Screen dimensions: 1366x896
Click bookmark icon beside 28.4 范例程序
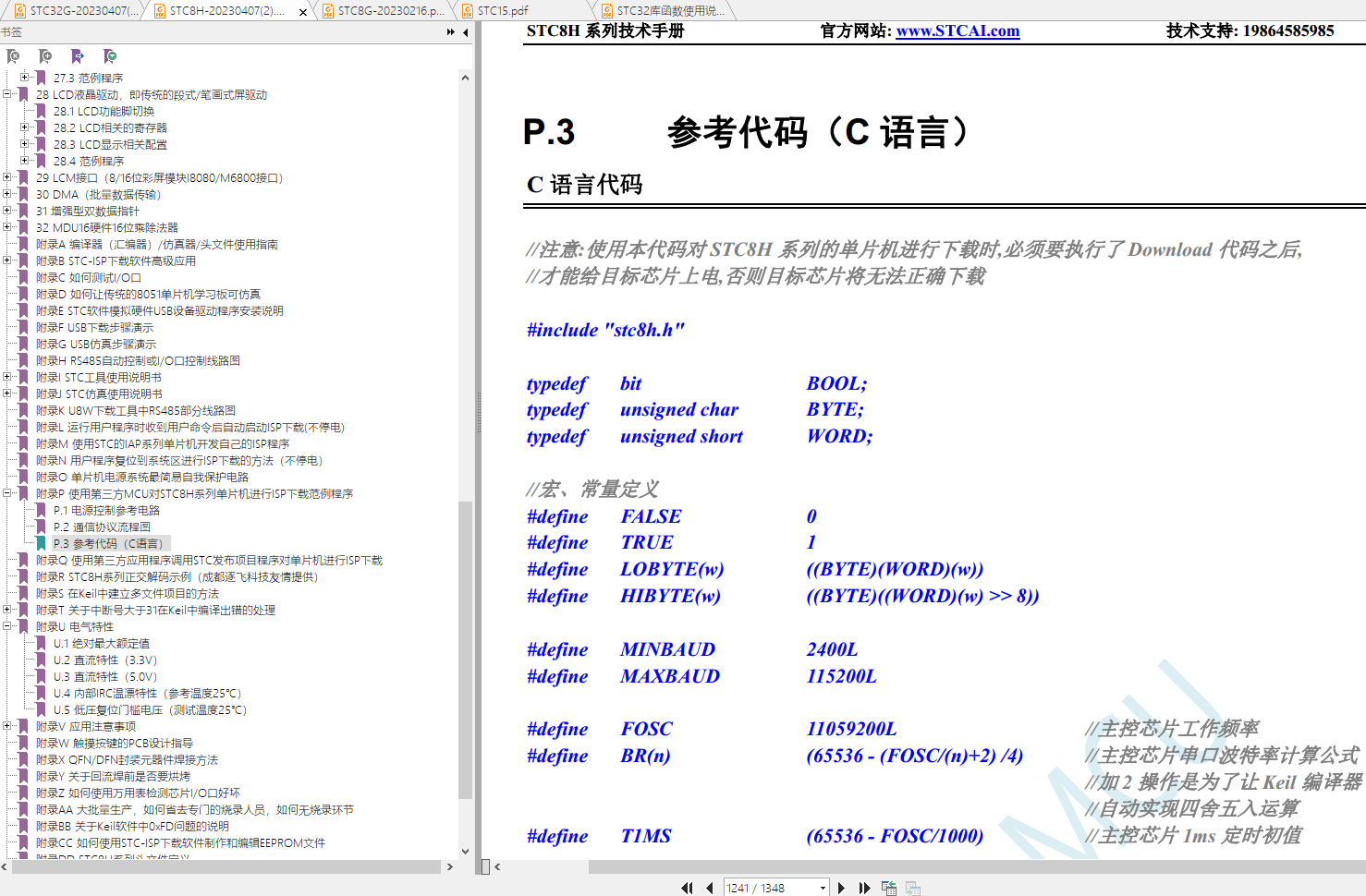41,161
